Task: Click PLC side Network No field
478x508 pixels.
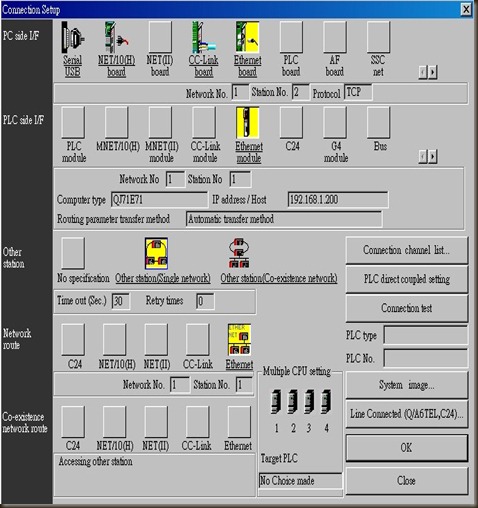Action: pyautogui.click(x=175, y=179)
